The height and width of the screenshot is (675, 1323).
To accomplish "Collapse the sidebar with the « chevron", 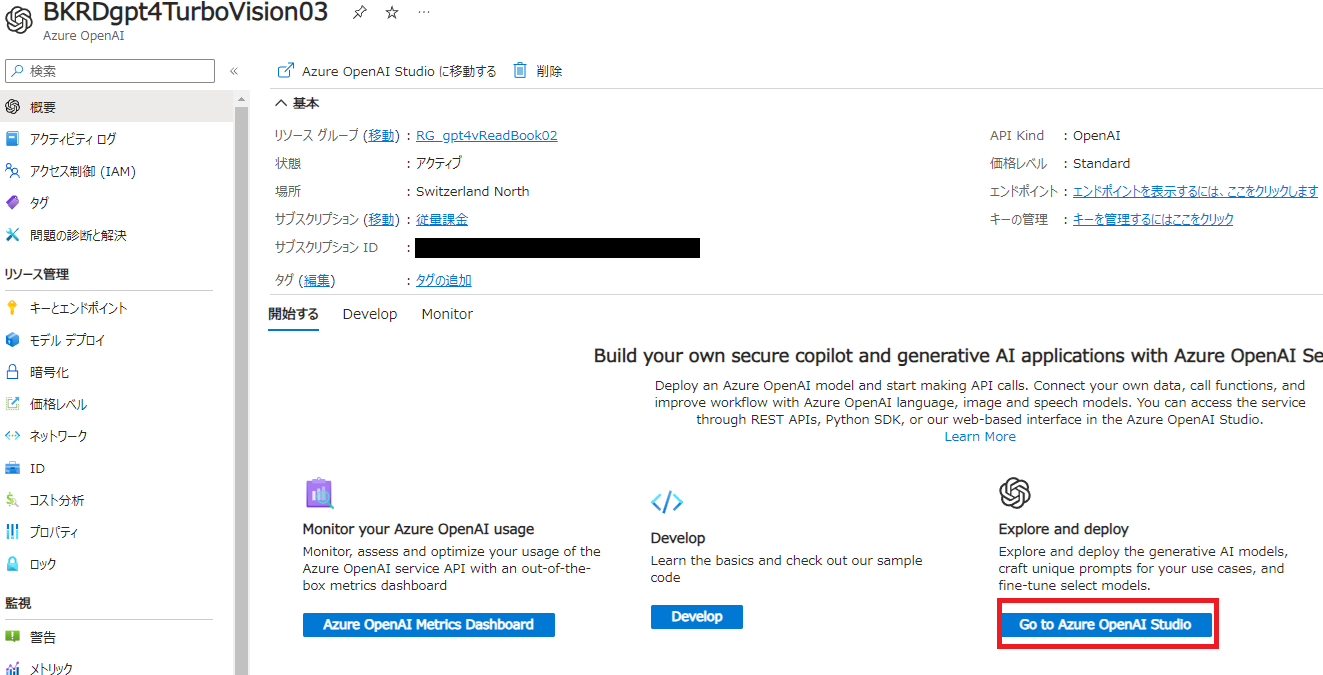I will (x=233, y=70).
